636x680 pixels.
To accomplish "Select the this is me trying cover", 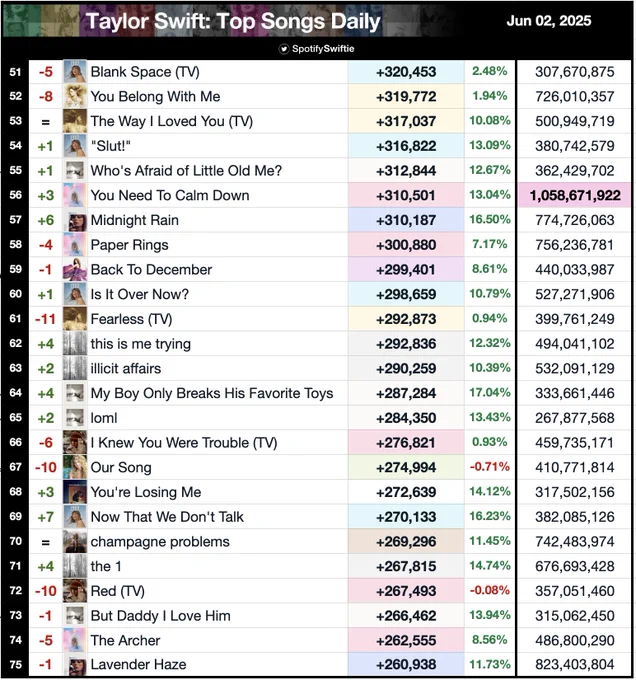I will pos(75,344).
